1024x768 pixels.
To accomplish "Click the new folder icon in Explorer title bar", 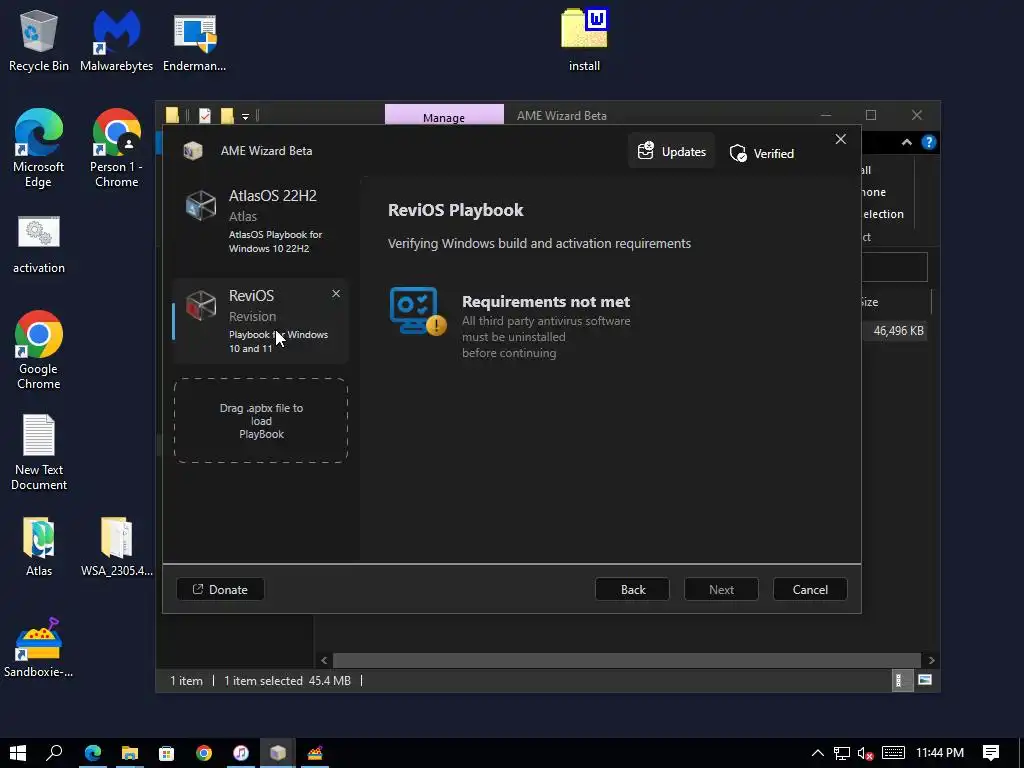I will 227,116.
